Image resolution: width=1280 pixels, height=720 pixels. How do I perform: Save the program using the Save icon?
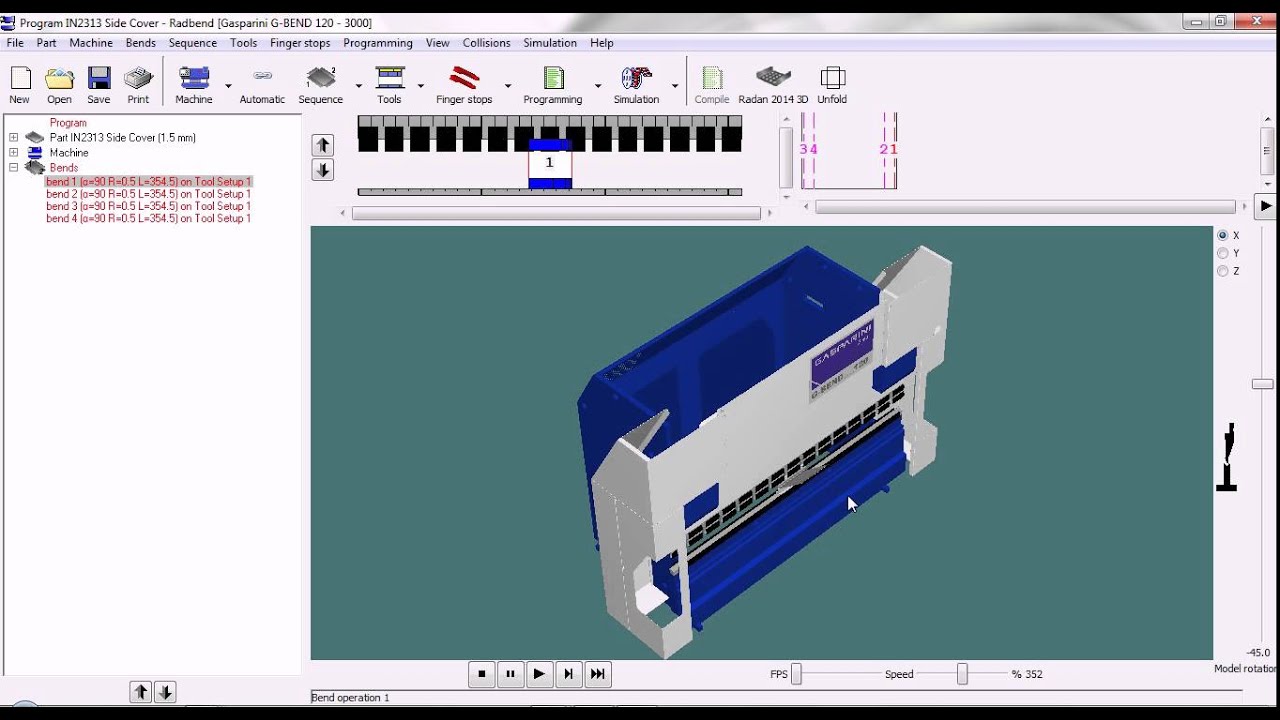coord(99,80)
